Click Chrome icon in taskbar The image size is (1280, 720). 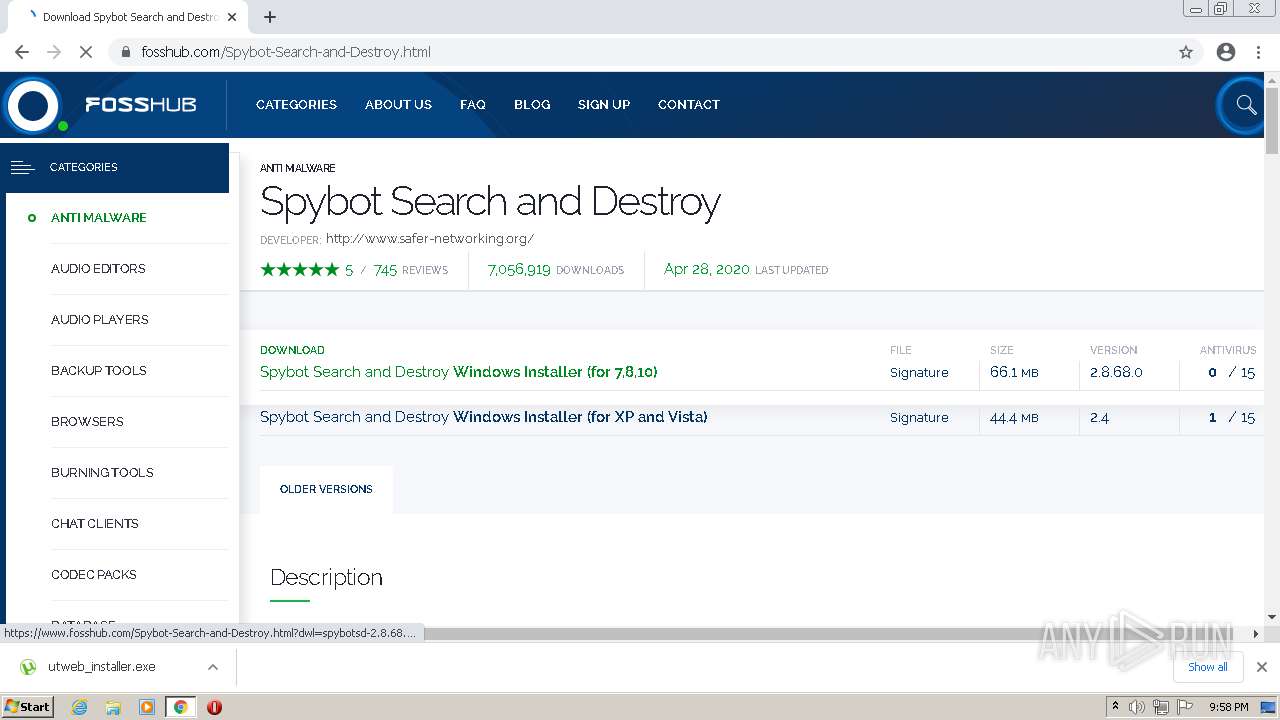pyautogui.click(x=180, y=707)
